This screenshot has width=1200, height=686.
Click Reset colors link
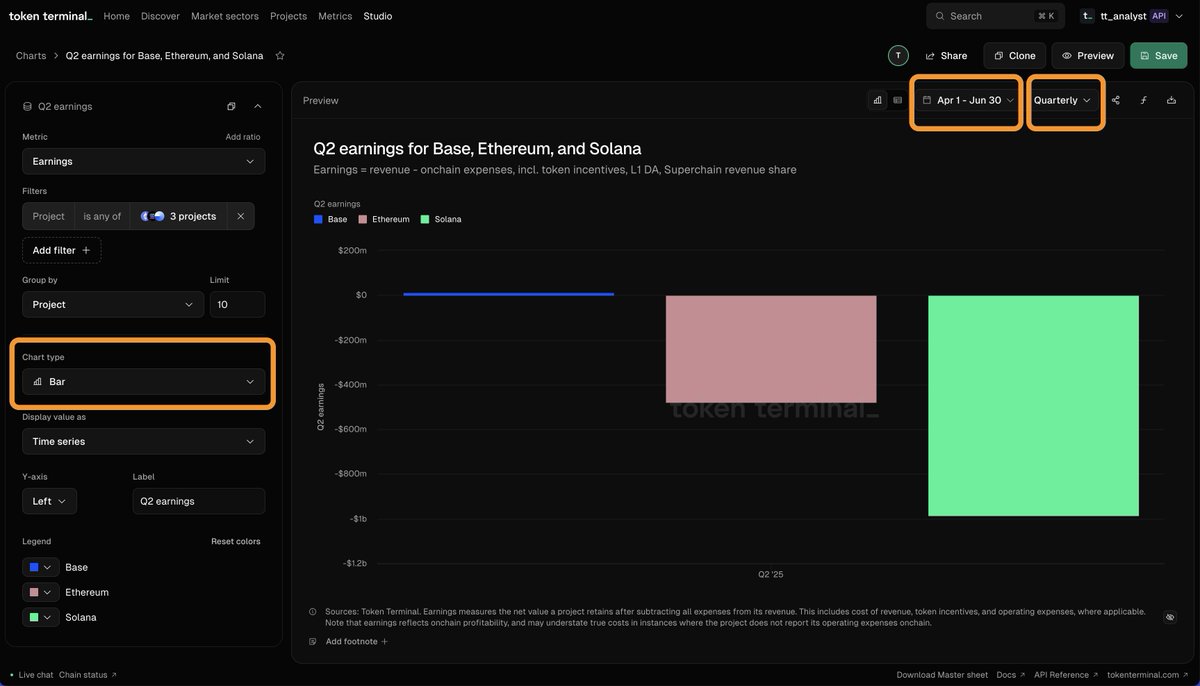(x=236, y=541)
